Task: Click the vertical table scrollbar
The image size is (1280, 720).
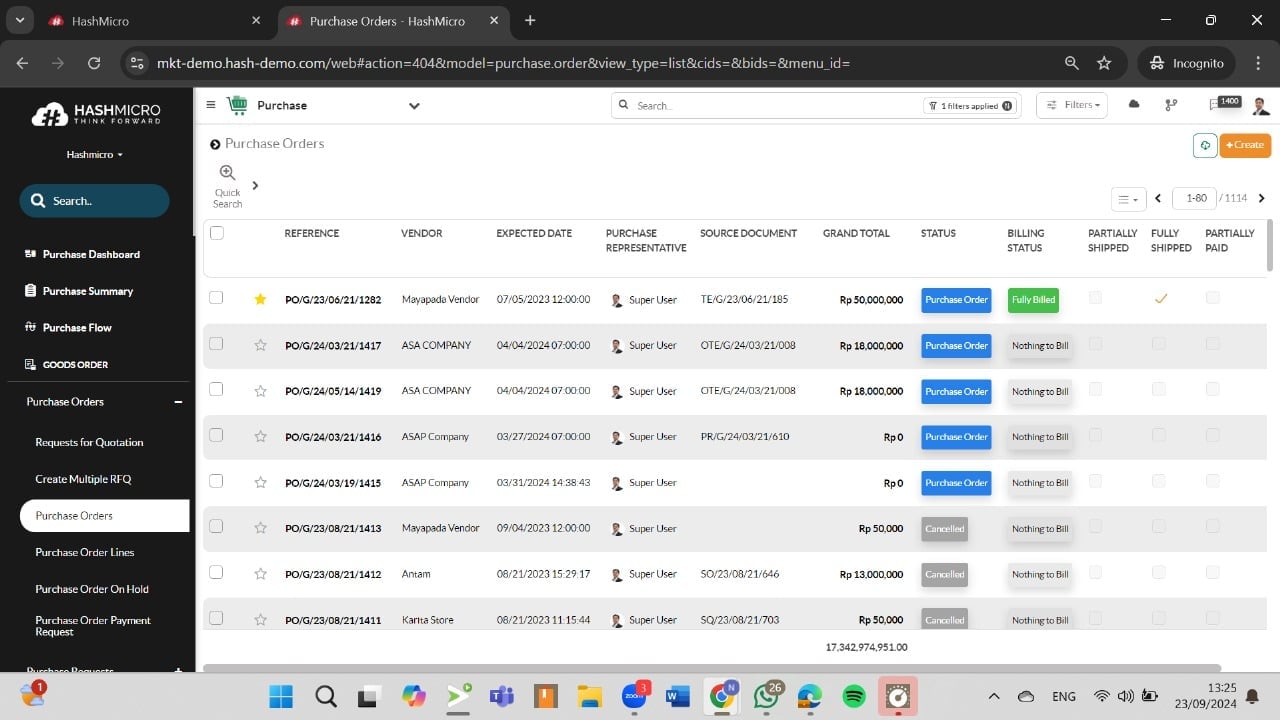Action: (1270, 245)
